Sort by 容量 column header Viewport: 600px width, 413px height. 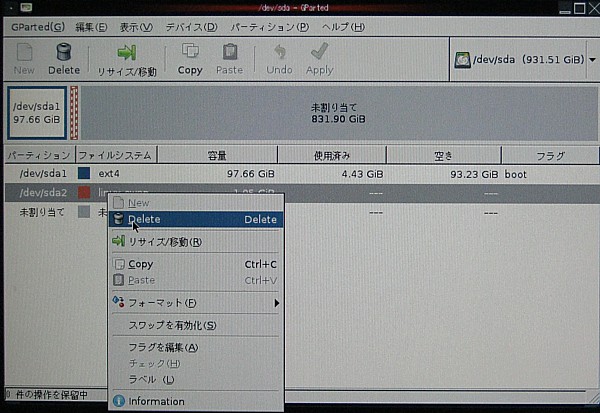(x=217, y=155)
